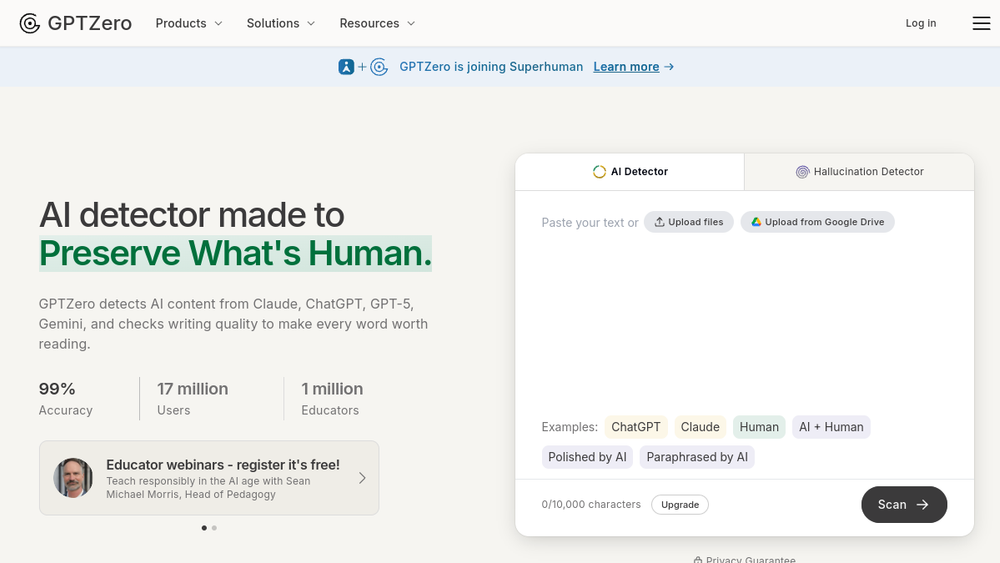Click the '1 million' educators statistic

pos(332,389)
